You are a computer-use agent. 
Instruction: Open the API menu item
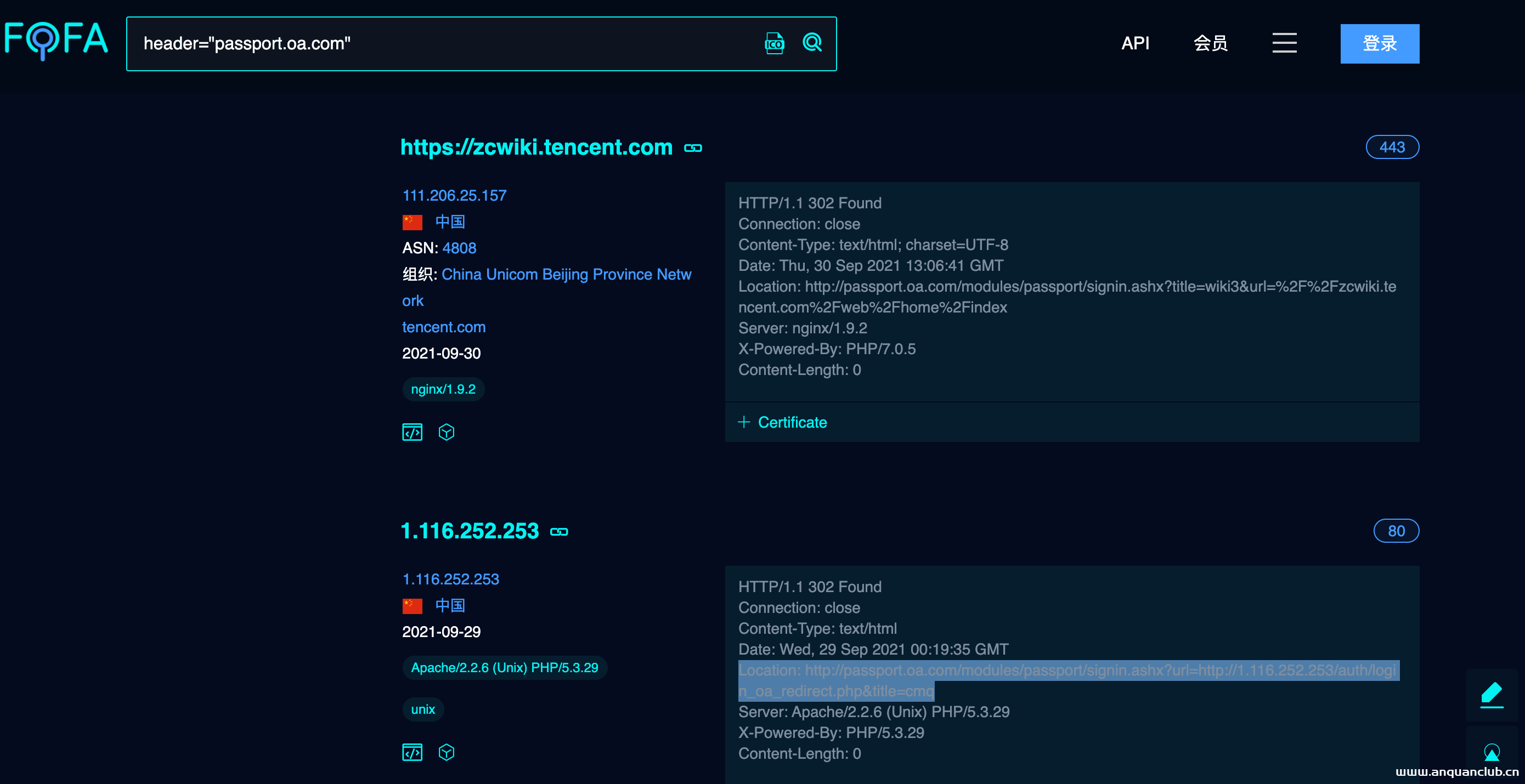click(x=1135, y=43)
